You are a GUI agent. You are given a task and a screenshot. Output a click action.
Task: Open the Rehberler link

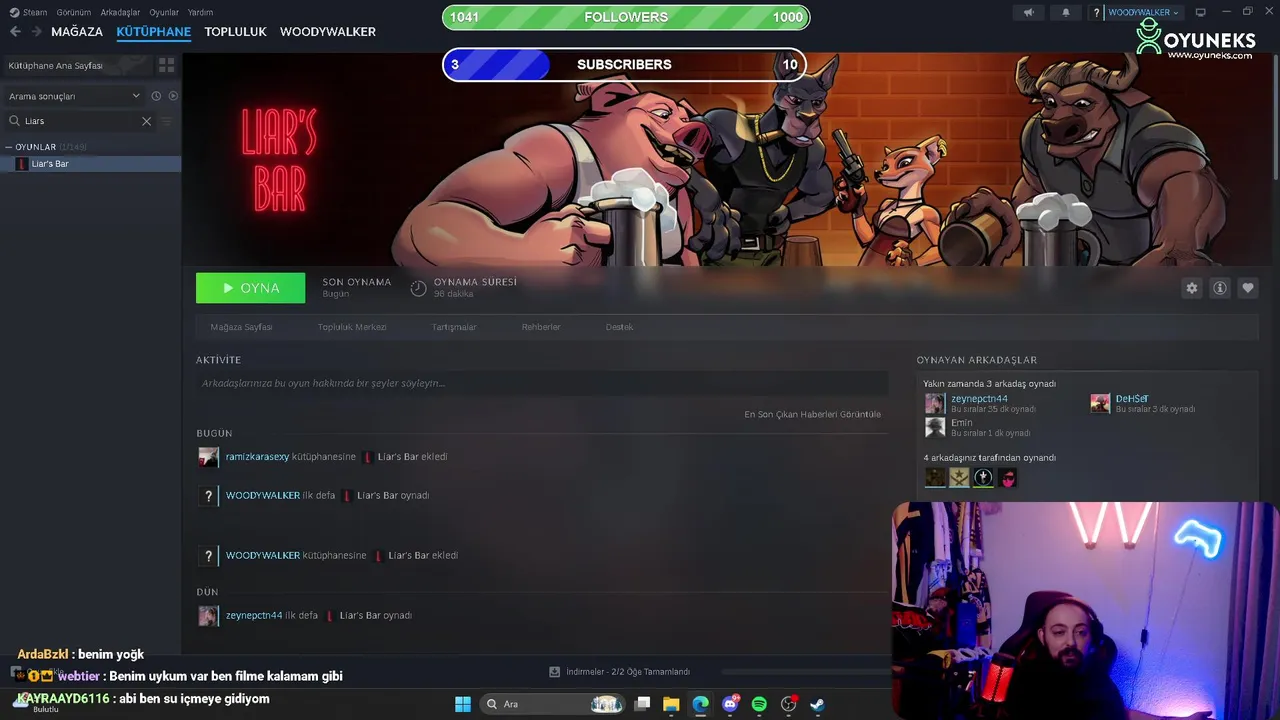coord(541,327)
